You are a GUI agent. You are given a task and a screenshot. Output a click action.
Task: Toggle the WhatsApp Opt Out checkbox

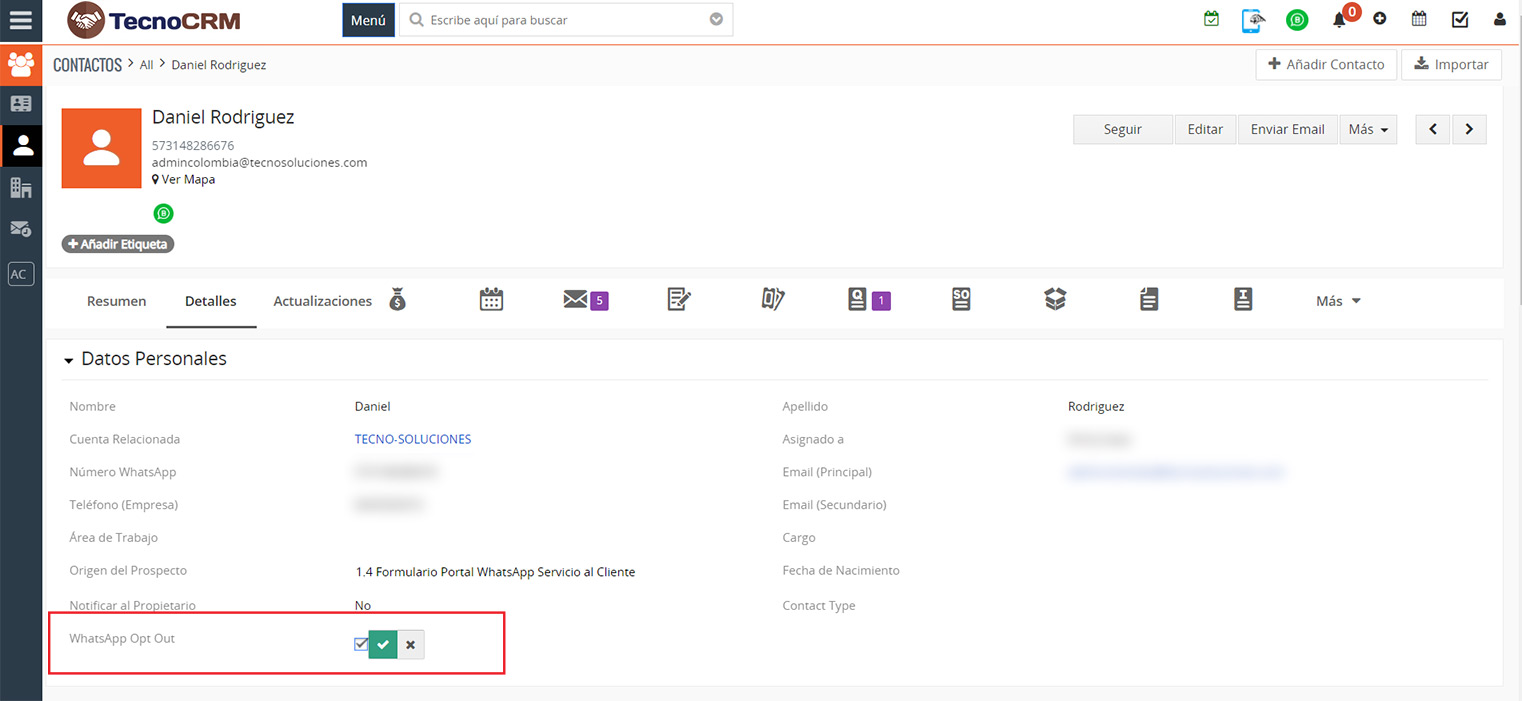point(361,644)
